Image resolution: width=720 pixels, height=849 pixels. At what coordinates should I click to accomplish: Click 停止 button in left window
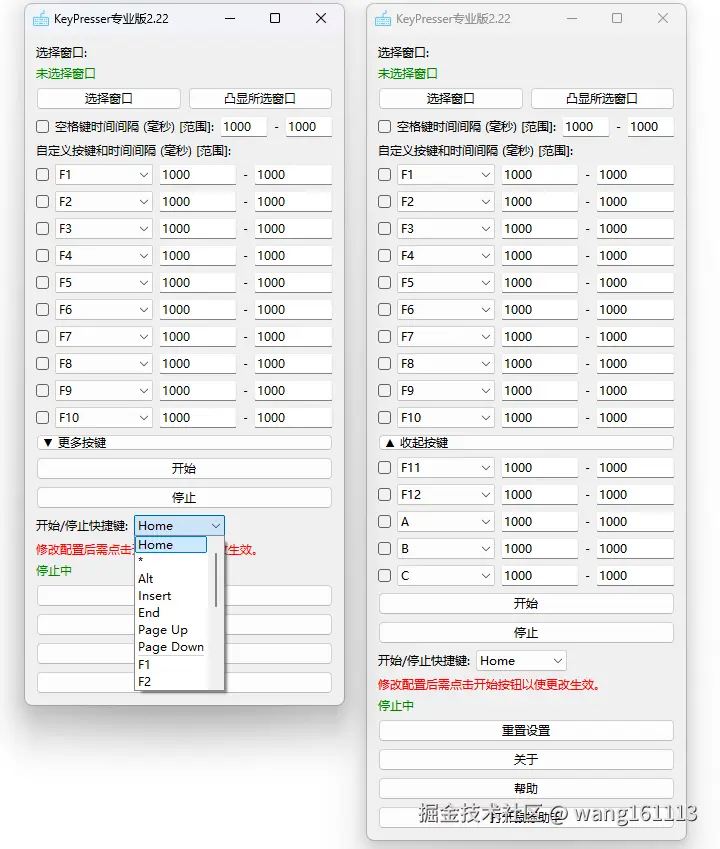click(x=184, y=498)
